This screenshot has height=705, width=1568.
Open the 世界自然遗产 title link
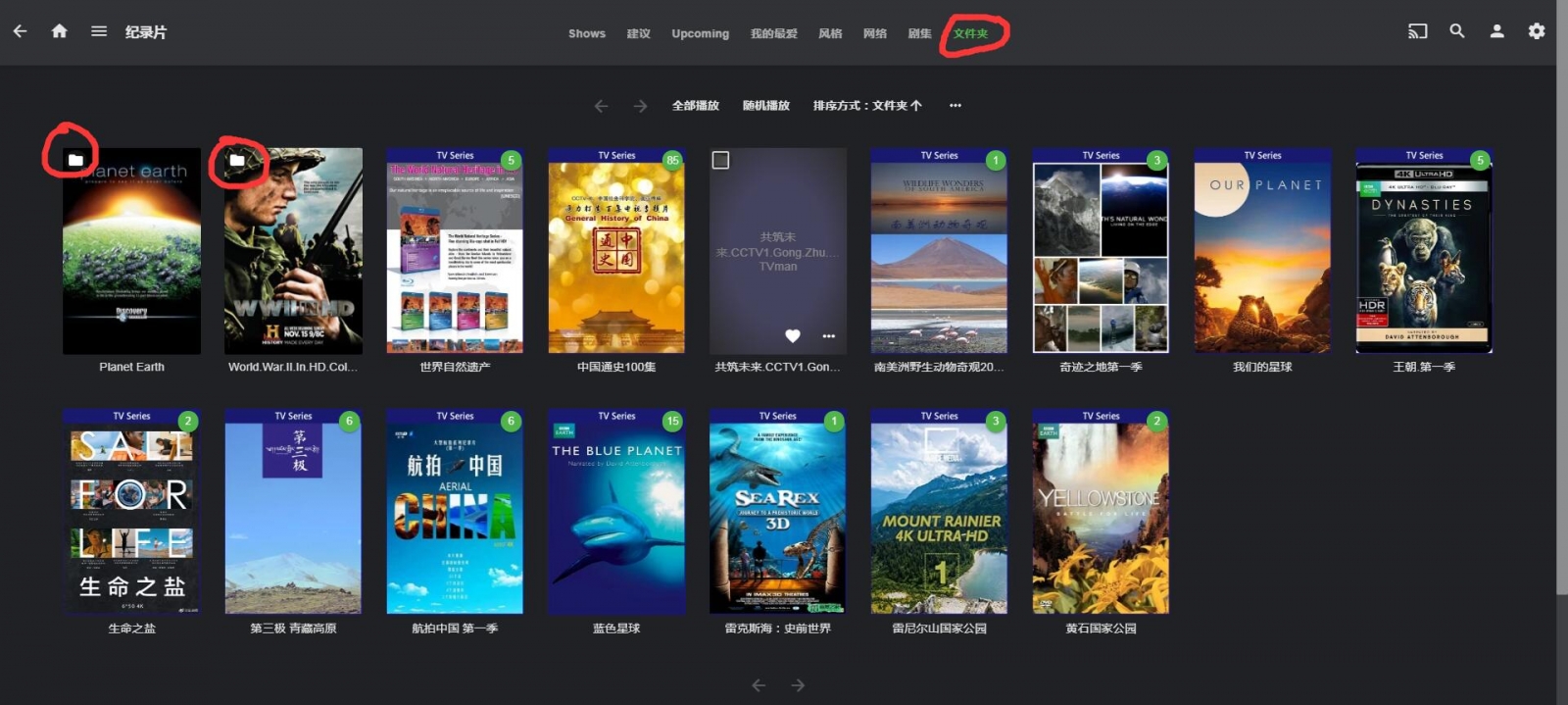pyautogui.click(x=455, y=367)
